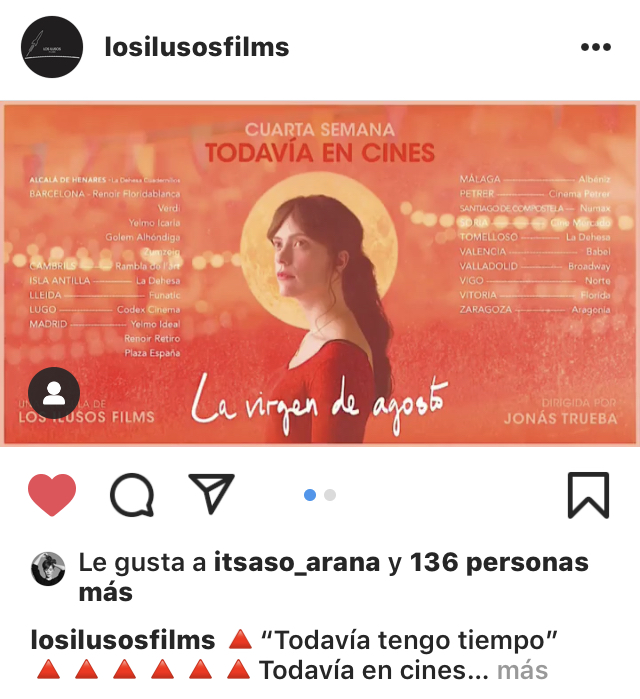Open itsaso_arana profile from likes
Viewport: 640px width, 699px height.
pos(297,562)
